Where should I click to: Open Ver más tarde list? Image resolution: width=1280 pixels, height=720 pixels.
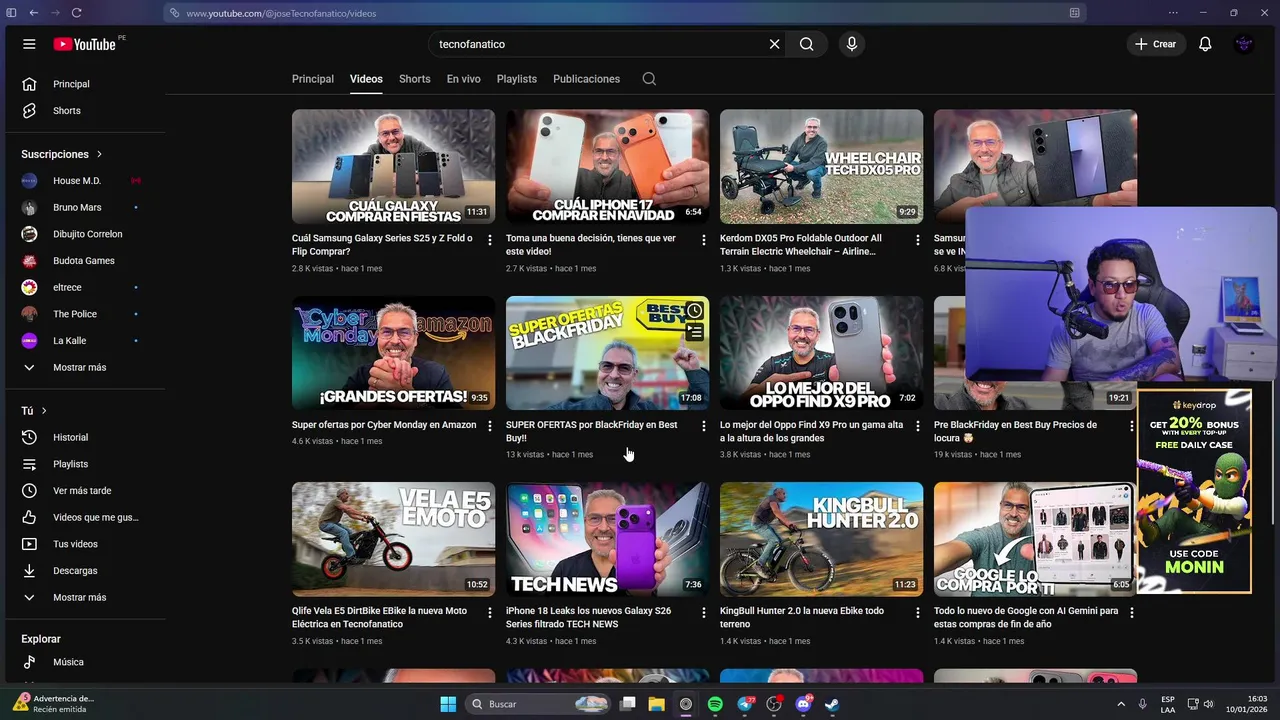tap(83, 491)
